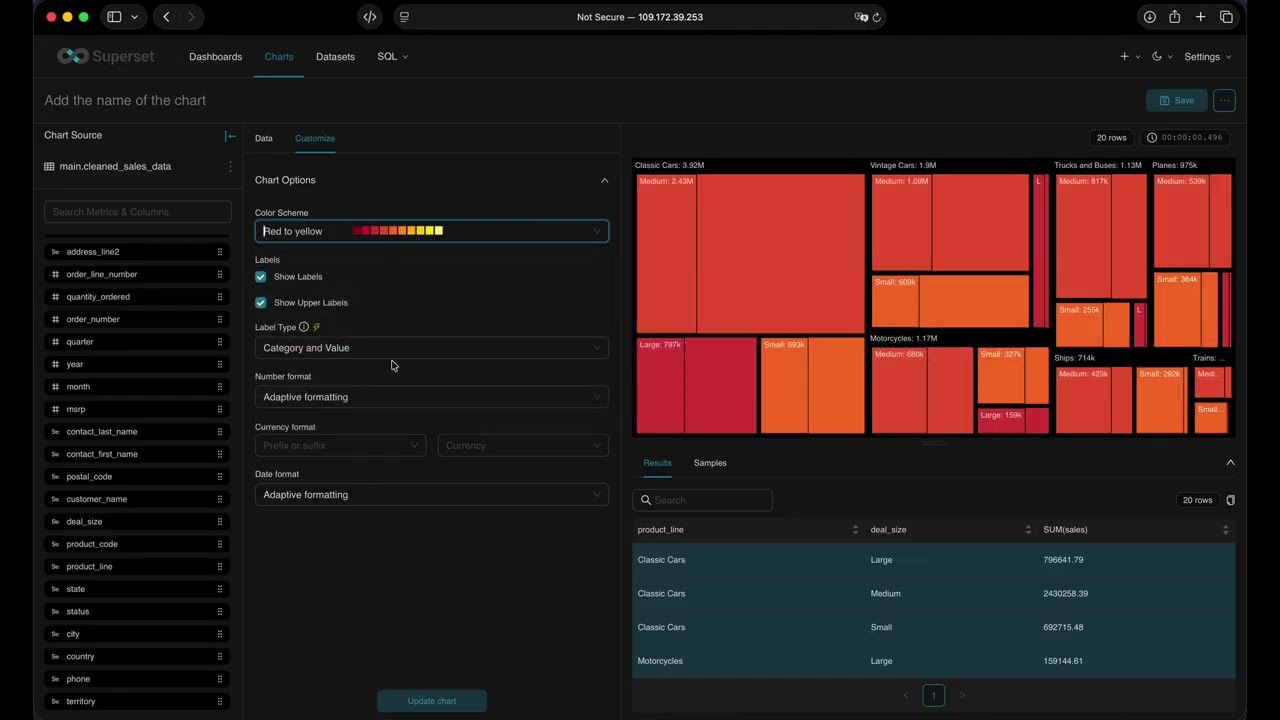This screenshot has width=1280, height=720.
Task: Click the query timer clock icon
Action: tap(1152, 138)
